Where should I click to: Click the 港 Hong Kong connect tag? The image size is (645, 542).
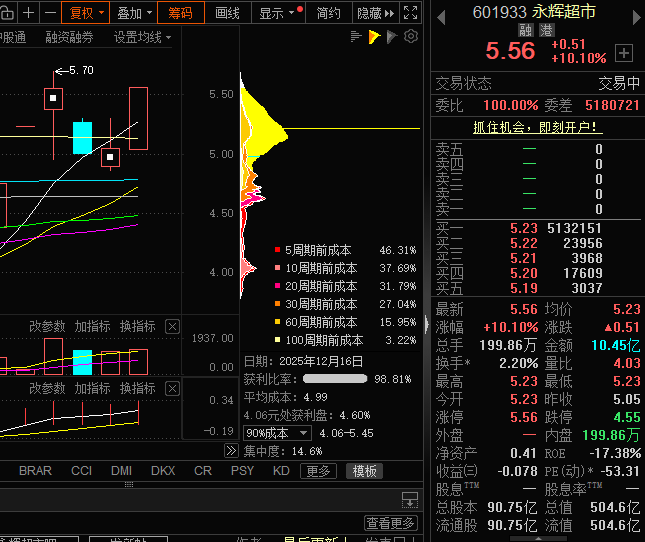546,30
